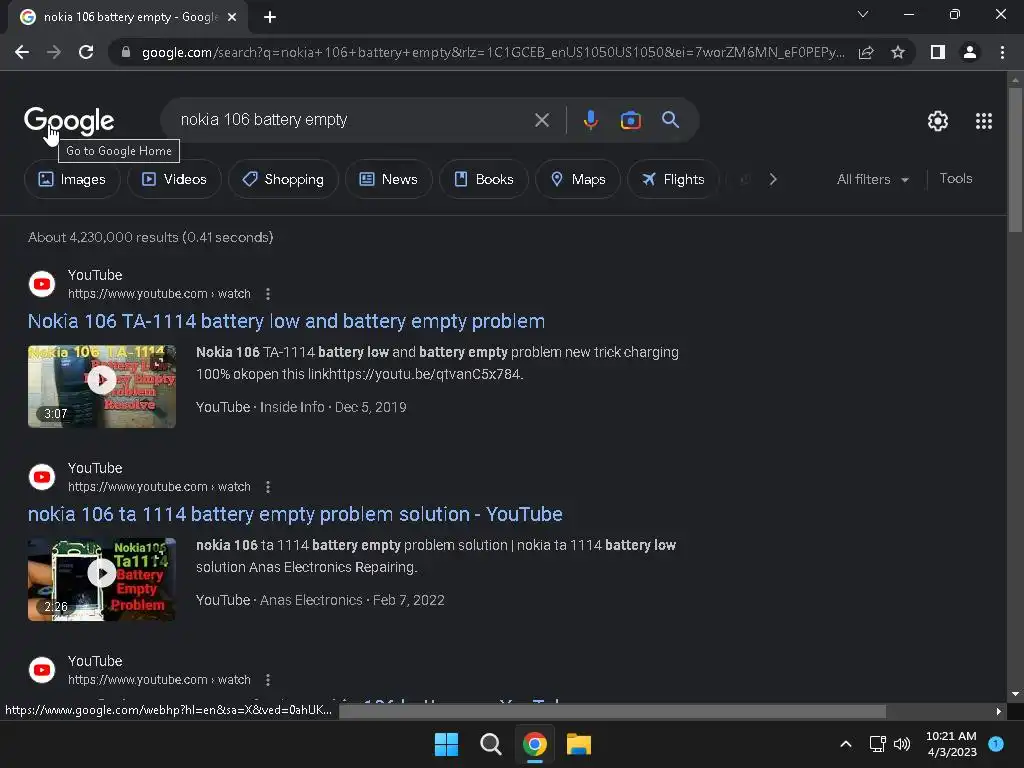Click the horizontal scroll right arrow
The image size is (1024, 768).
coord(999,711)
